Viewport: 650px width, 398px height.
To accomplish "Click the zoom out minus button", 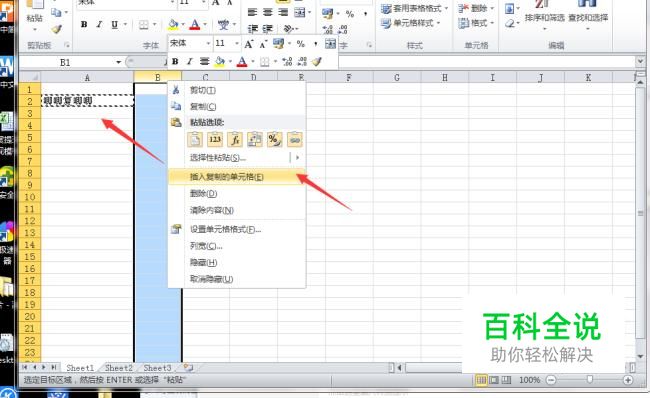I will coord(551,380).
